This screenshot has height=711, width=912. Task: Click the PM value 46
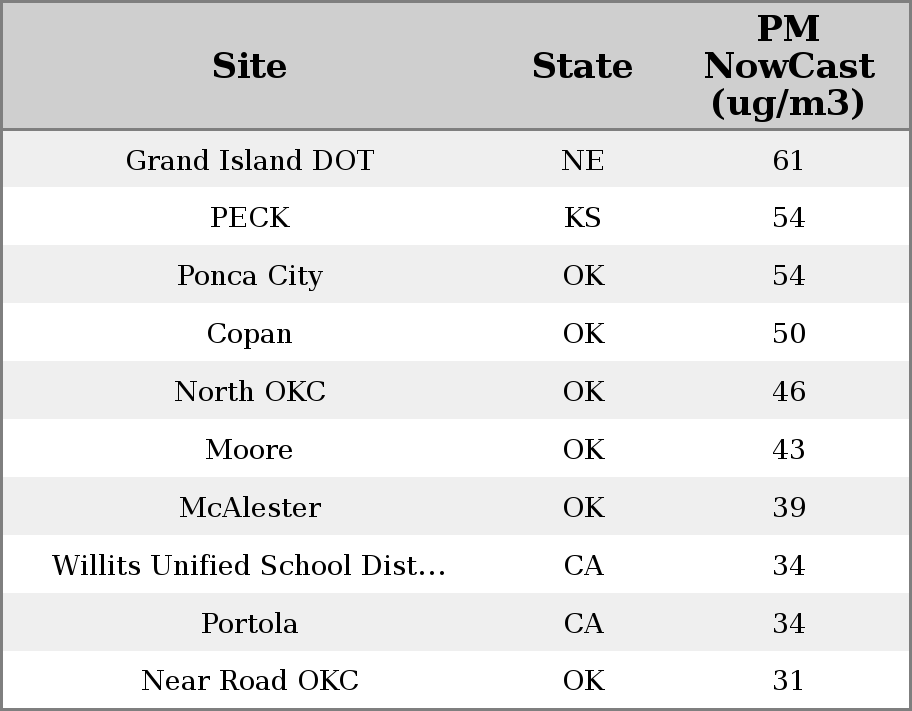pos(788,392)
